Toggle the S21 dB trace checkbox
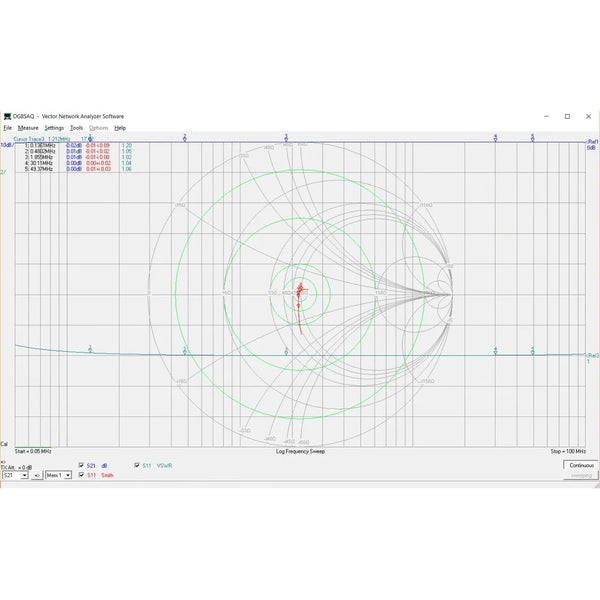600x600 pixels. (81, 465)
